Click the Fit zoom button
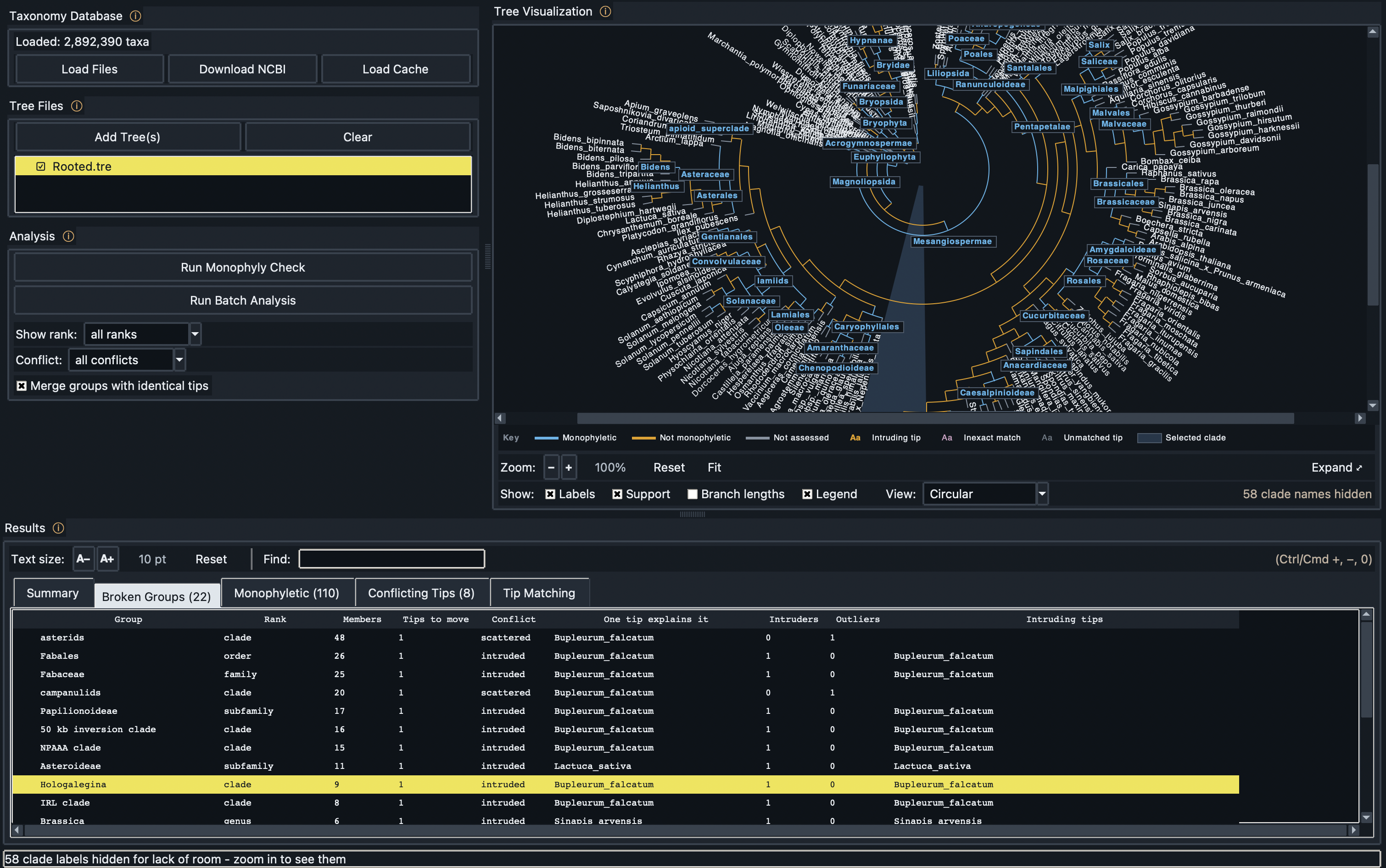 (x=714, y=467)
